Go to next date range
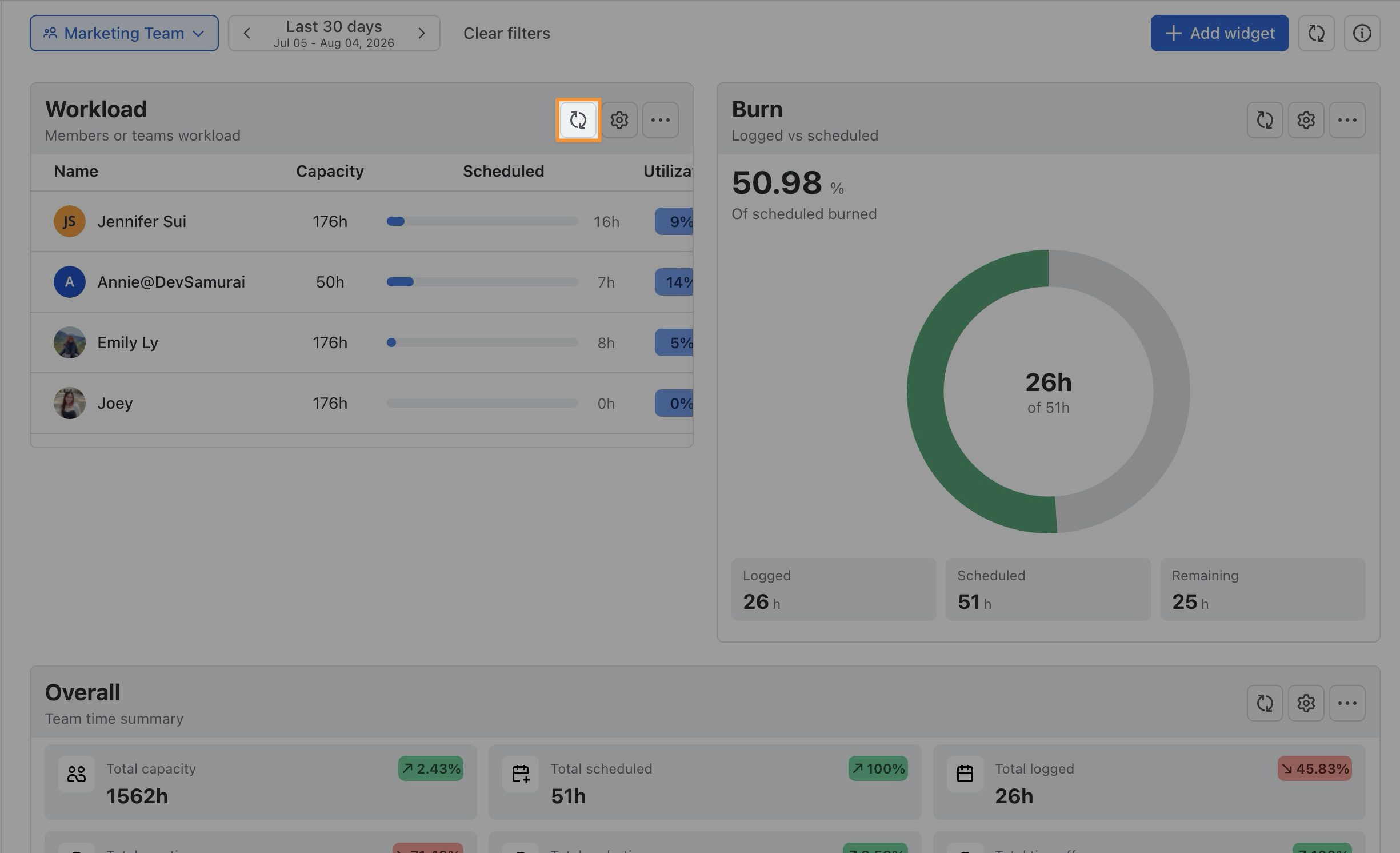Image resolution: width=1400 pixels, height=853 pixels. [x=421, y=33]
